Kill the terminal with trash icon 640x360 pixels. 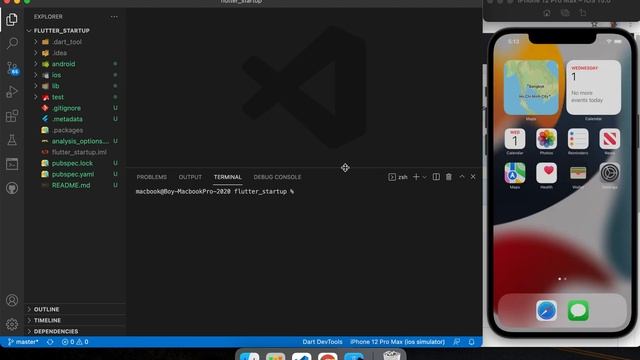tap(449, 177)
